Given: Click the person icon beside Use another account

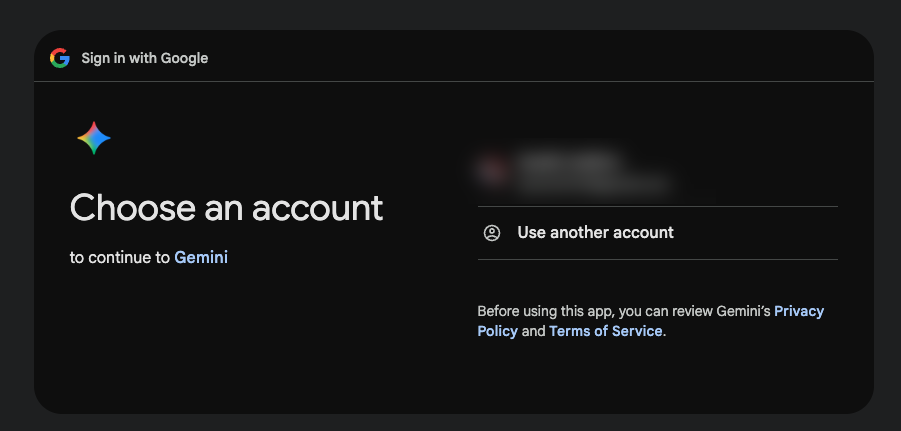Looking at the screenshot, I should 492,233.
